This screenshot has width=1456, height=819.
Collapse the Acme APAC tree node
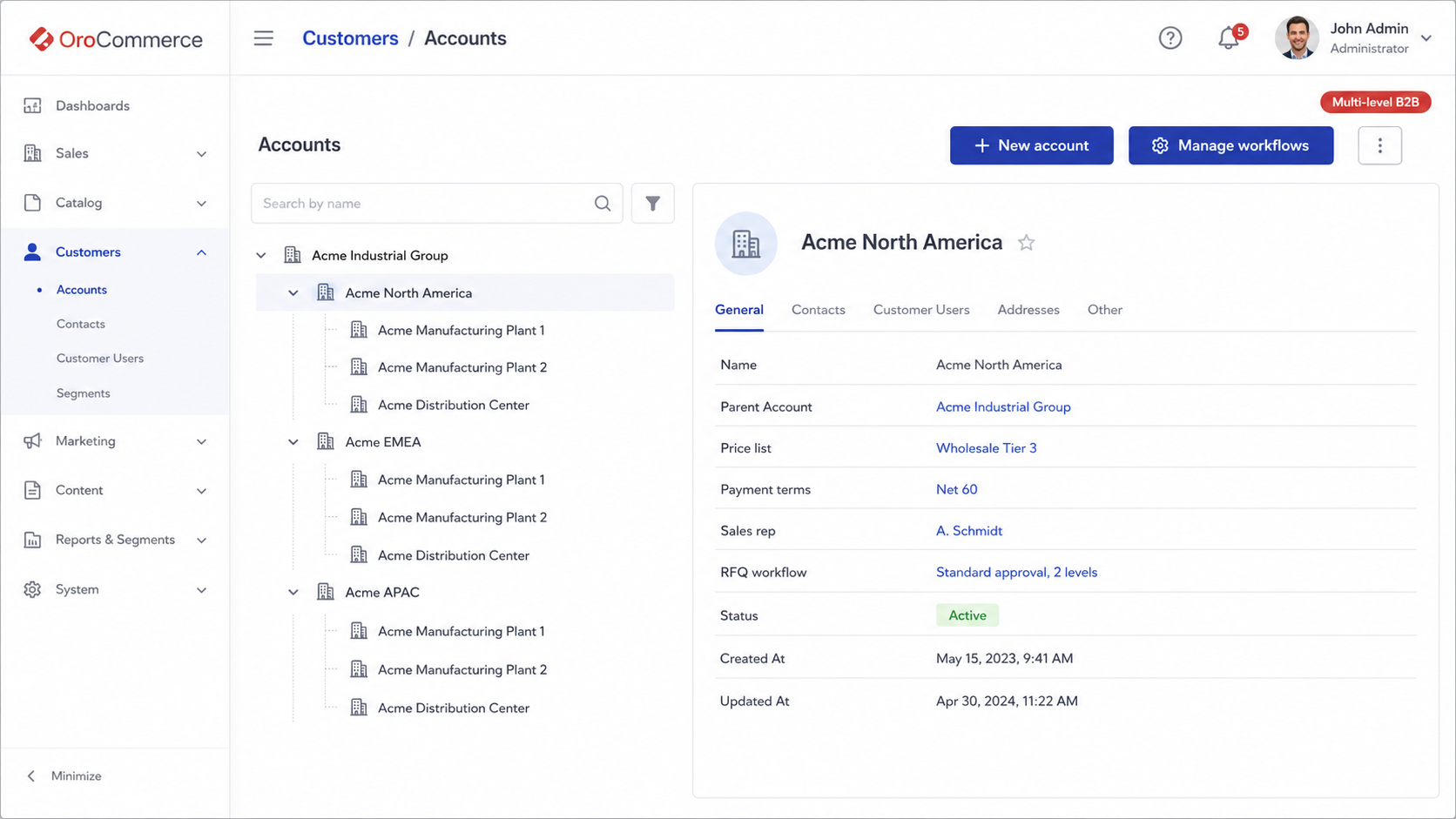(293, 593)
